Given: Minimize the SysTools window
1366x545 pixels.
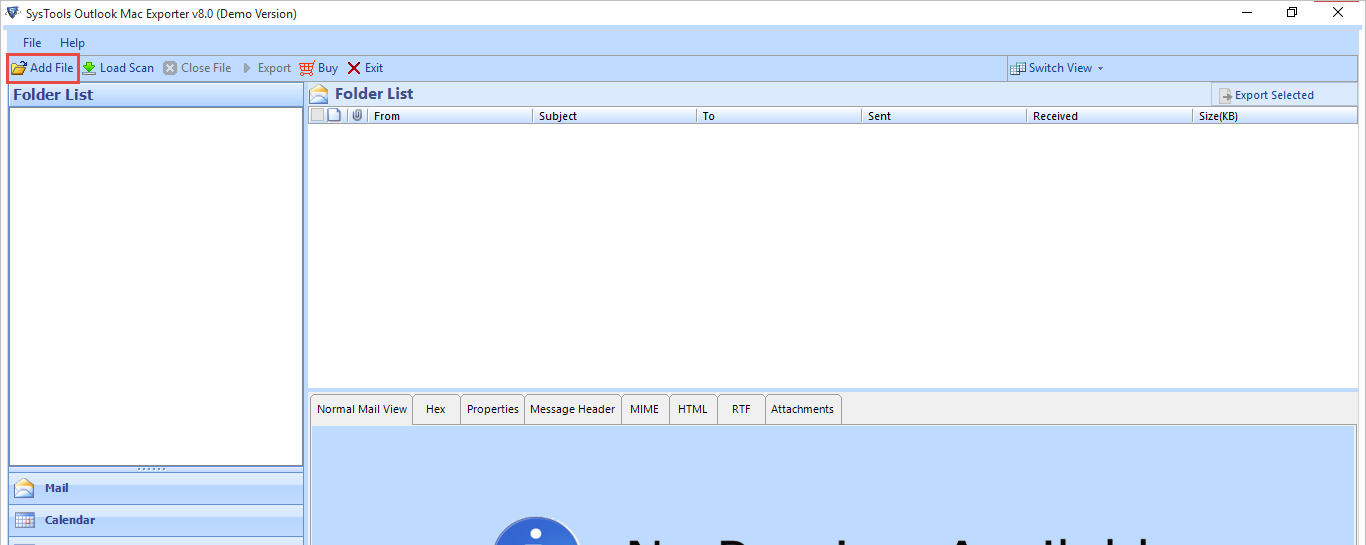Looking at the screenshot, I should pyautogui.click(x=1247, y=13).
